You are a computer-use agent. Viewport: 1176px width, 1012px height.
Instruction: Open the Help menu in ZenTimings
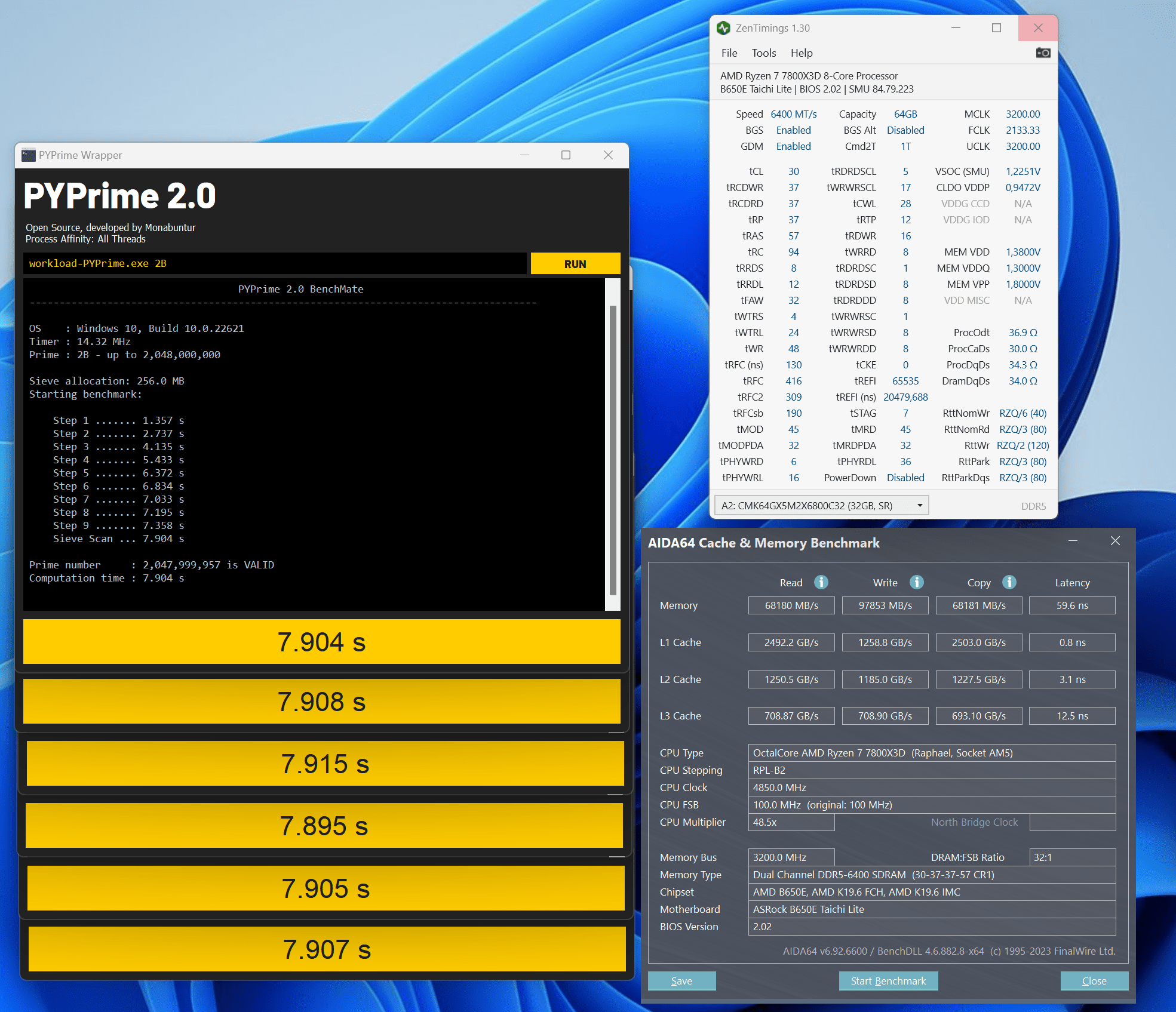802,53
